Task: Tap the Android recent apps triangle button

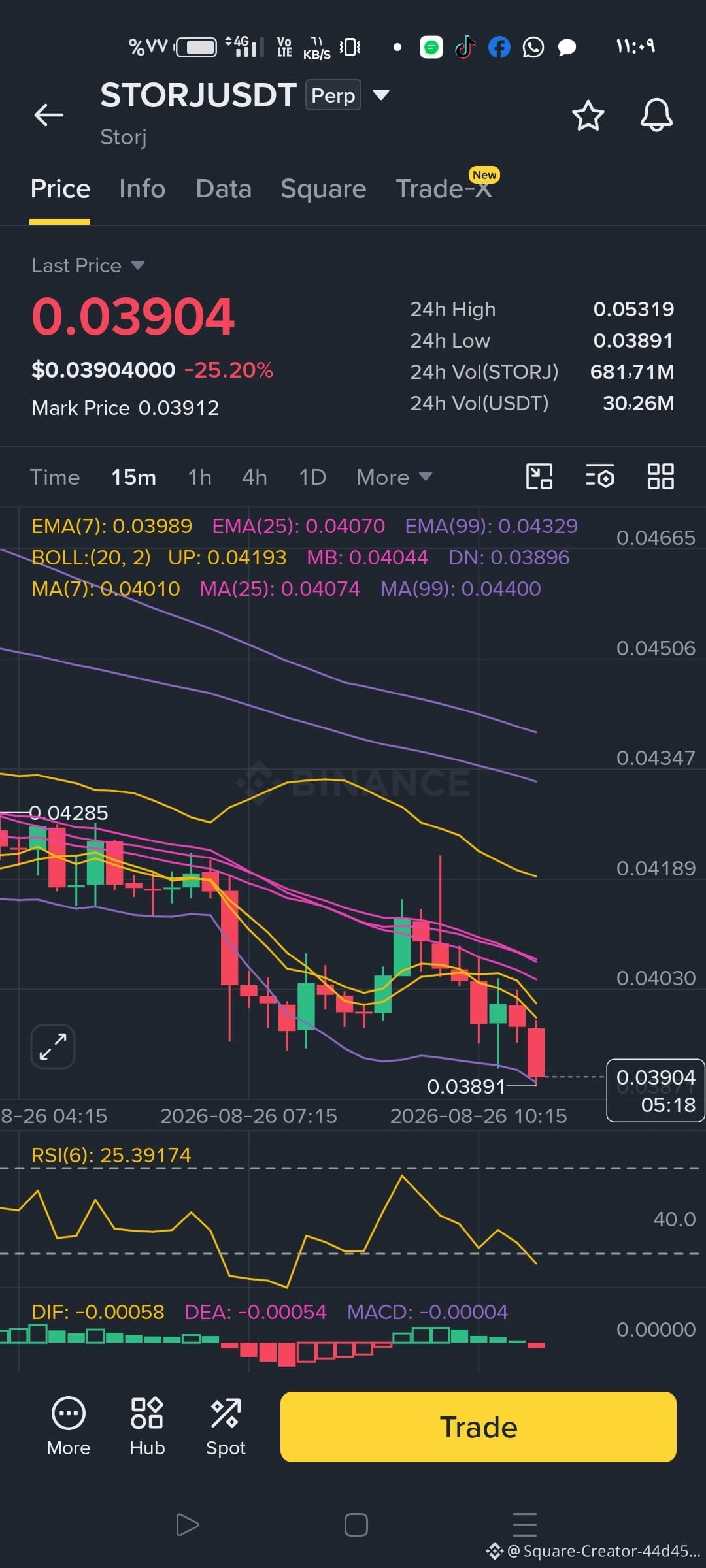Action: 187,1525
